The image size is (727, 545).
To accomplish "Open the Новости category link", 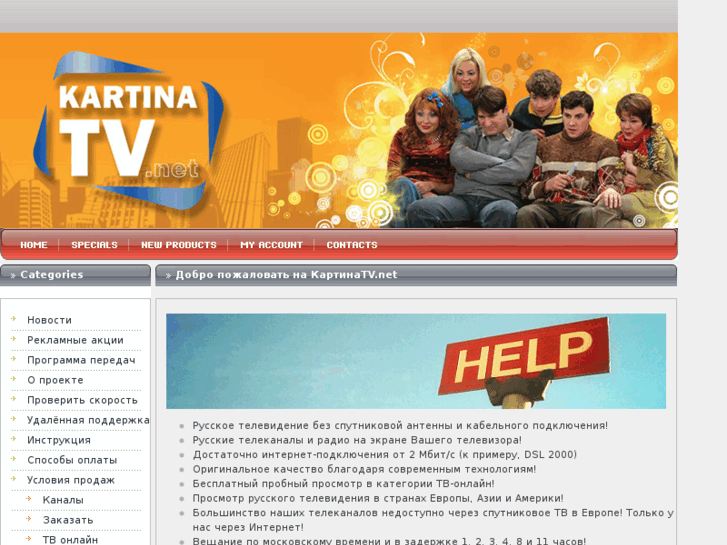I will [x=50, y=320].
